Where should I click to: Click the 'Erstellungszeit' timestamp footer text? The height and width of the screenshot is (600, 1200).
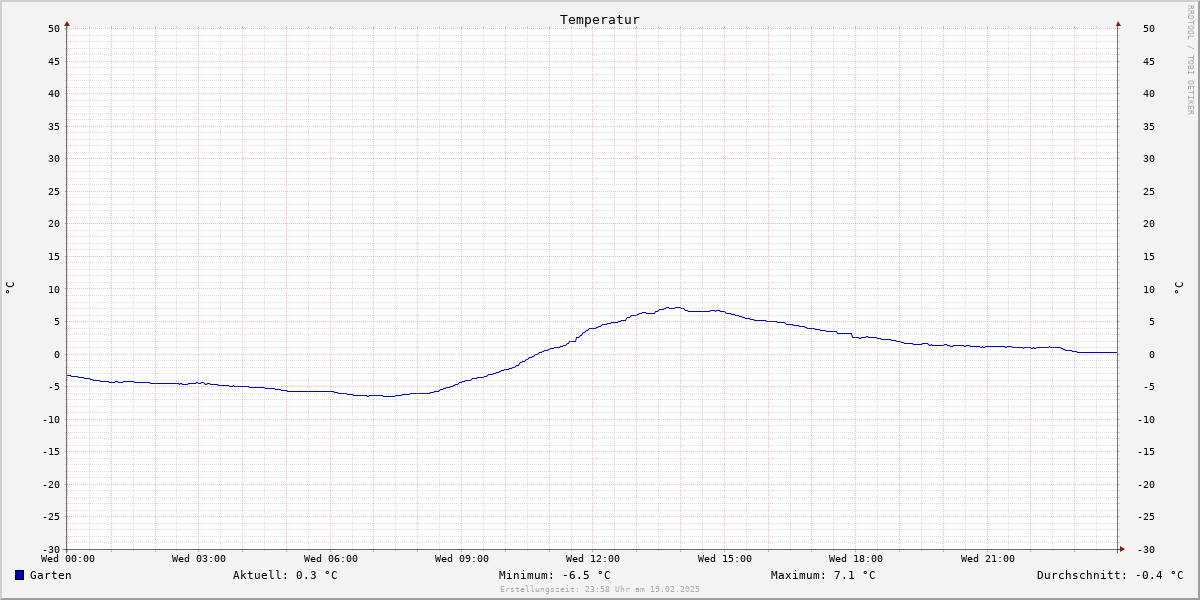pyautogui.click(x=600, y=589)
